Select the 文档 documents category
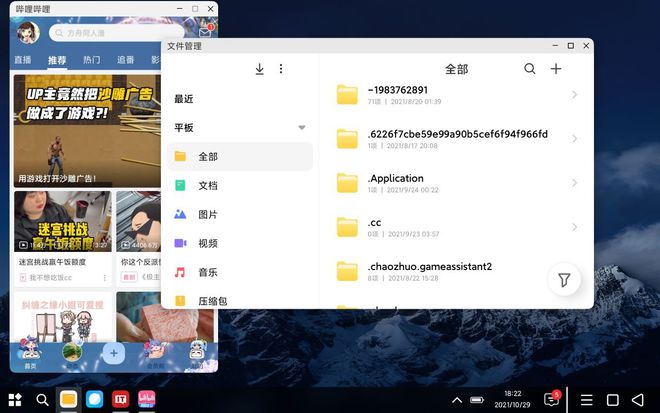The image size is (660, 413). point(240,185)
